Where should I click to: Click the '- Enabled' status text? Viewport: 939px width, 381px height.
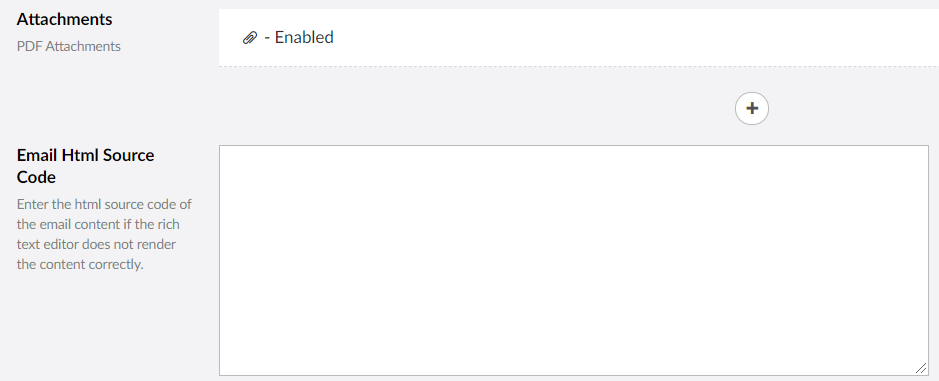click(299, 37)
